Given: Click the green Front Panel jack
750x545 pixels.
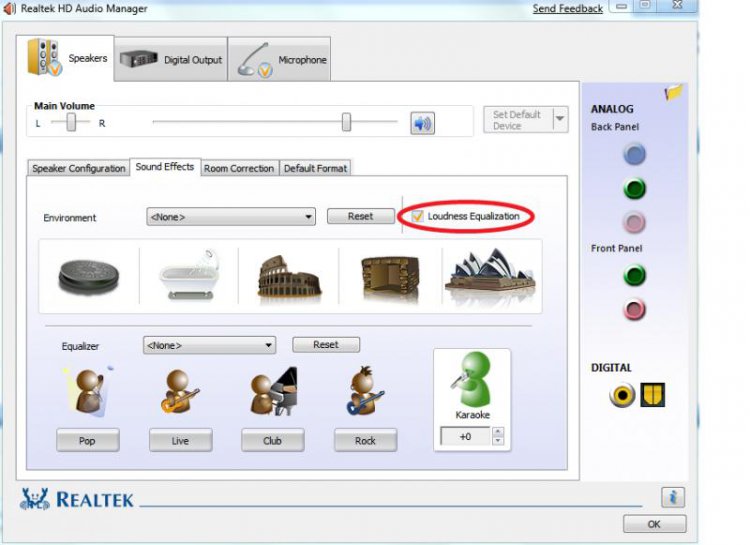Looking at the screenshot, I should pos(634,276).
